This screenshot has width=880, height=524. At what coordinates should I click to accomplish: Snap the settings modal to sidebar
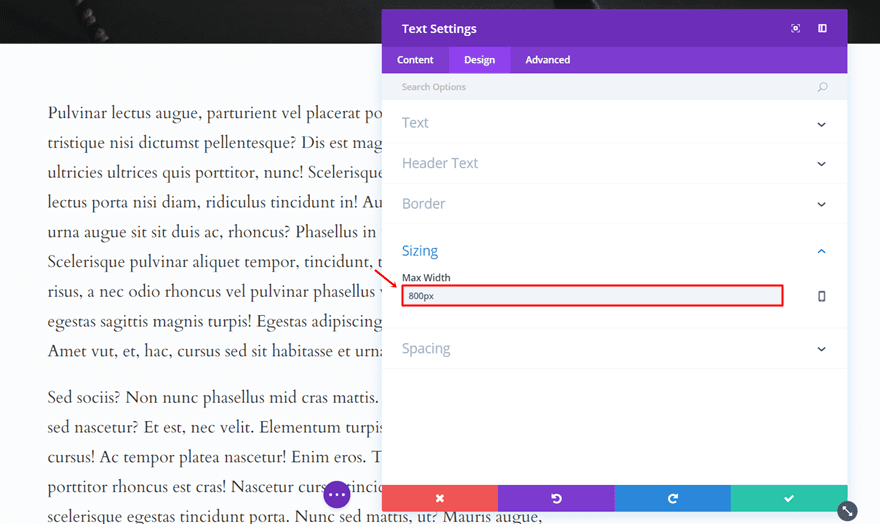(822, 29)
